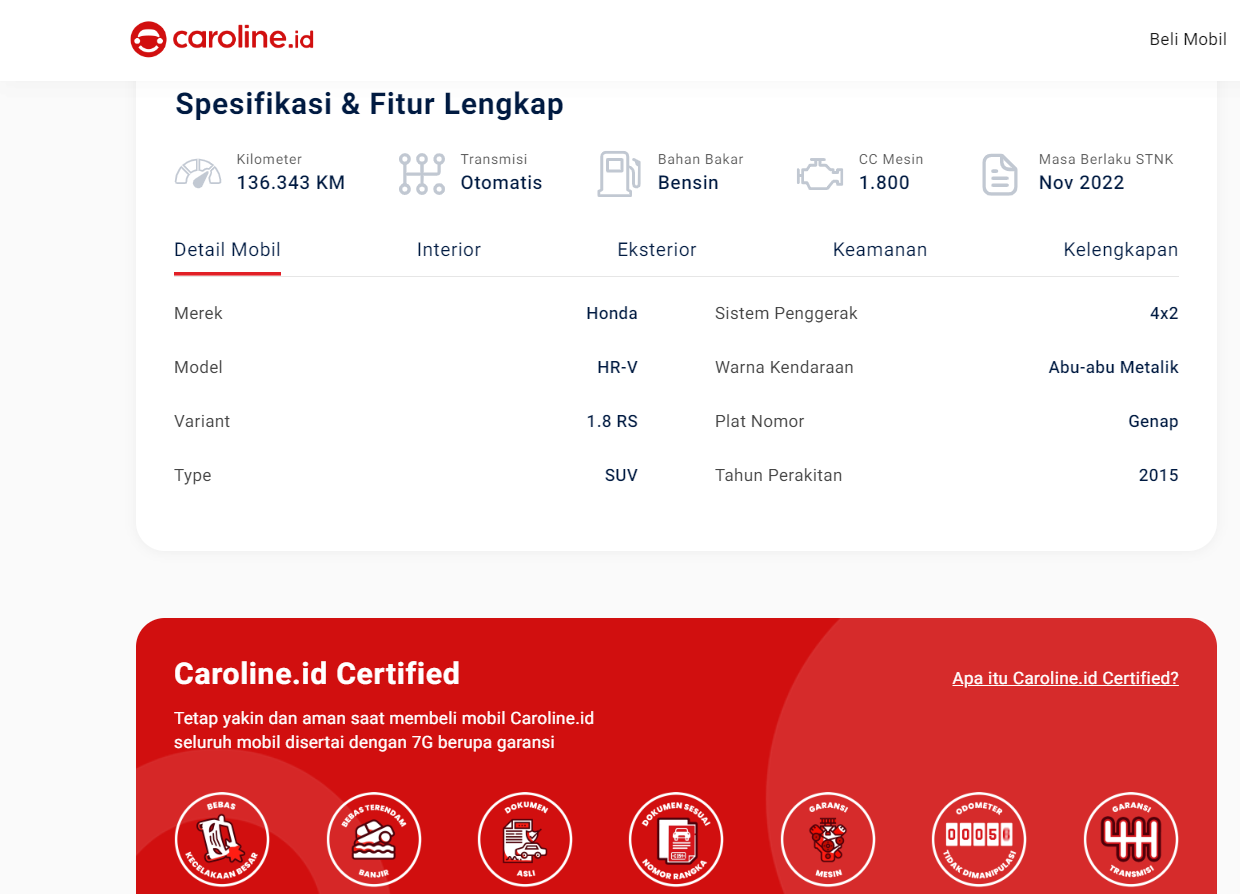The width and height of the screenshot is (1240, 894).
Task: Click the Transmisi gear shift icon
Action: tap(421, 174)
